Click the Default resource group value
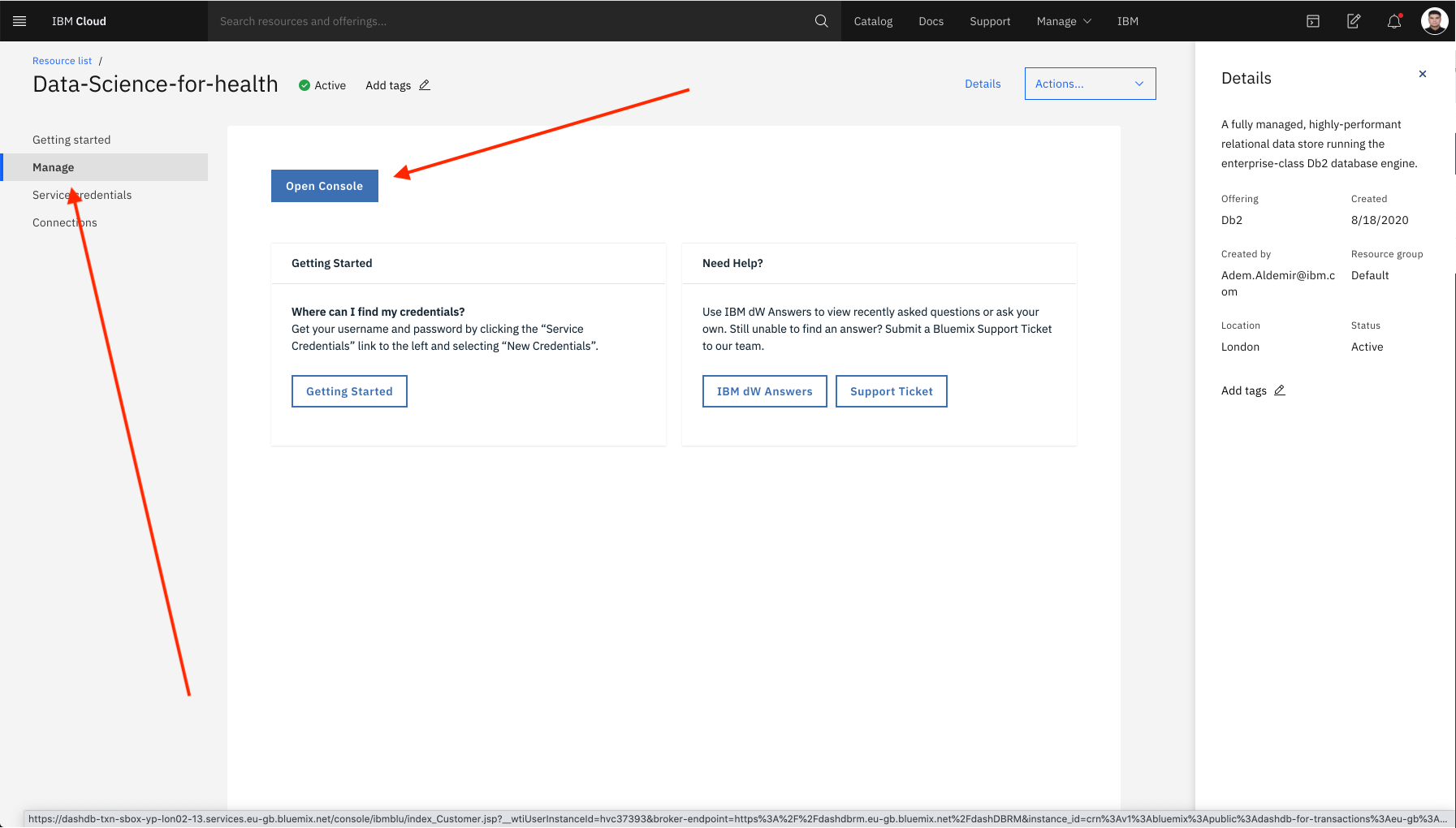This screenshot has height=828, width=1456. [x=1370, y=275]
